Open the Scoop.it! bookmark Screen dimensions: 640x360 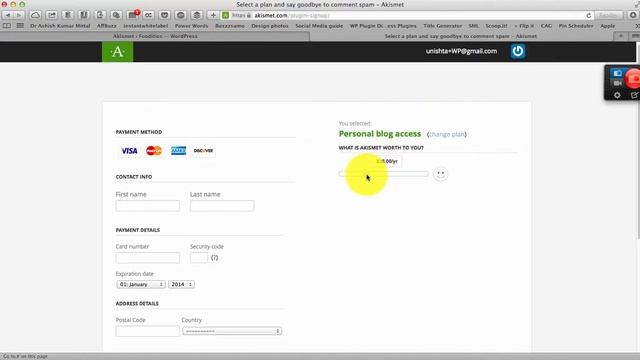pyautogui.click(x=496, y=26)
